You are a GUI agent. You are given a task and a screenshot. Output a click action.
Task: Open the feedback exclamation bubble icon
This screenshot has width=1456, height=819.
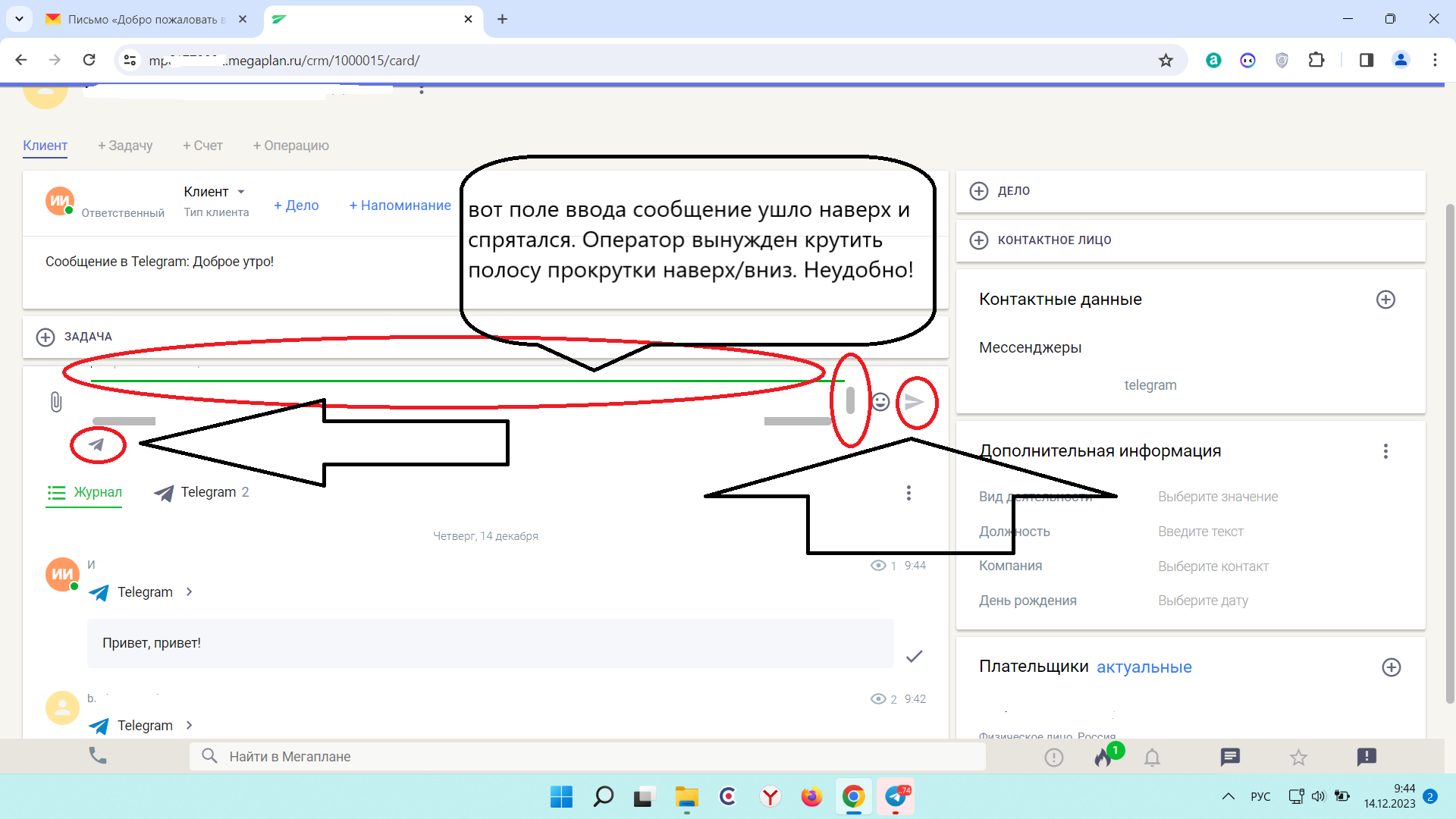(1367, 757)
